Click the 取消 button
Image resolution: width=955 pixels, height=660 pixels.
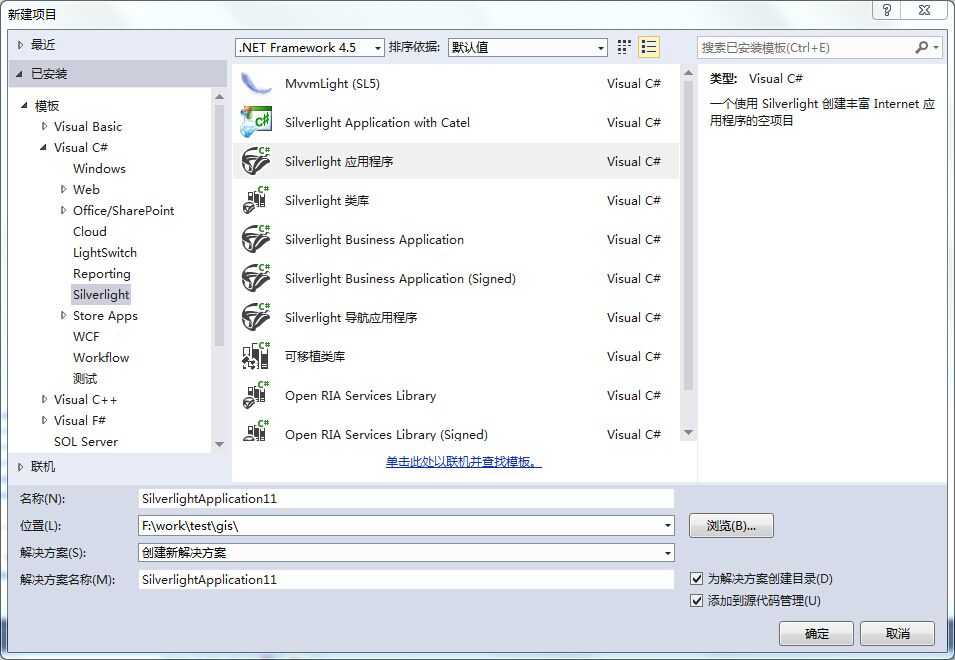click(x=897, y=634)
